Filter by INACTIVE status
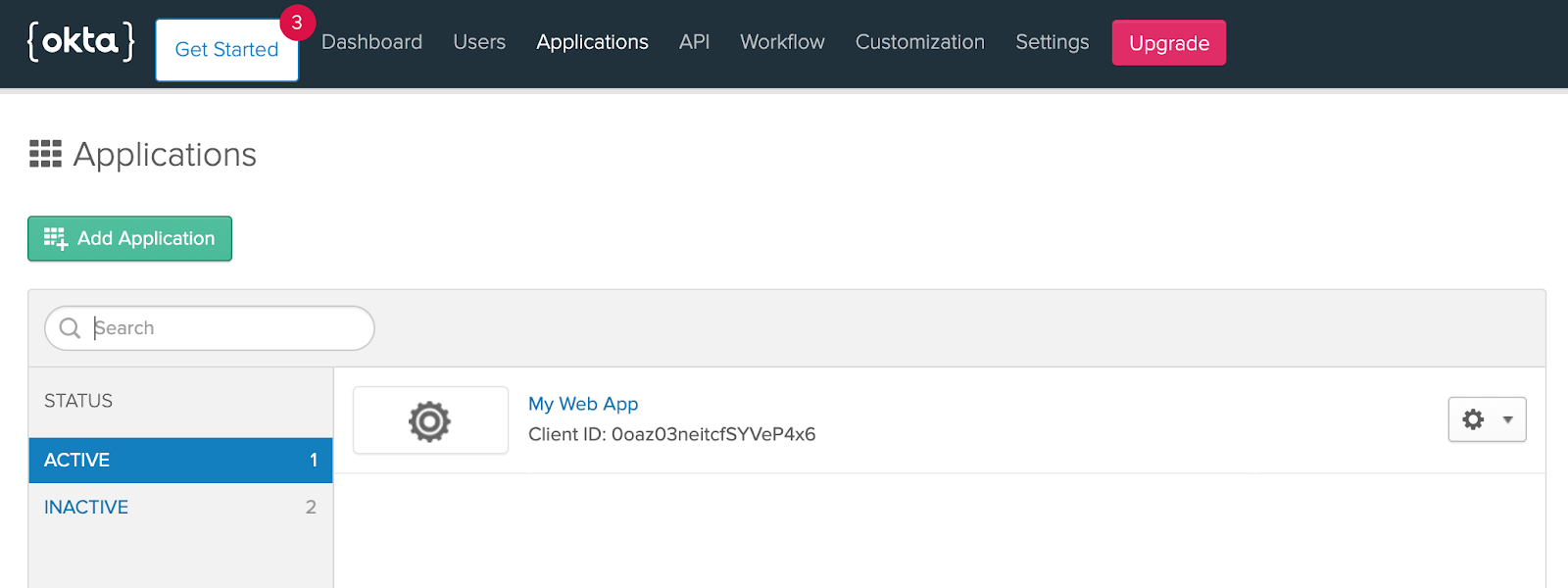This screenshot has width=1568, height=588. [x=86, y=507]
